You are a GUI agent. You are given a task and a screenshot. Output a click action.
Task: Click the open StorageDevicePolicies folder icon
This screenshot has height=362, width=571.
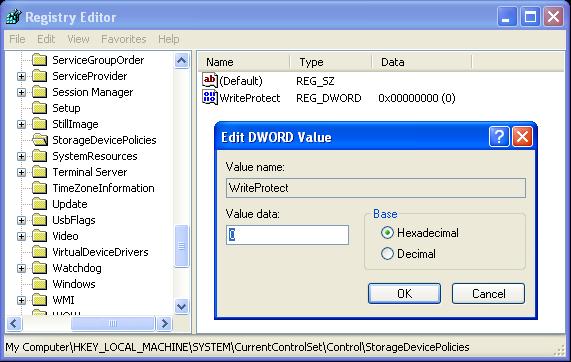pyautogui.click(x=40, y=140)
